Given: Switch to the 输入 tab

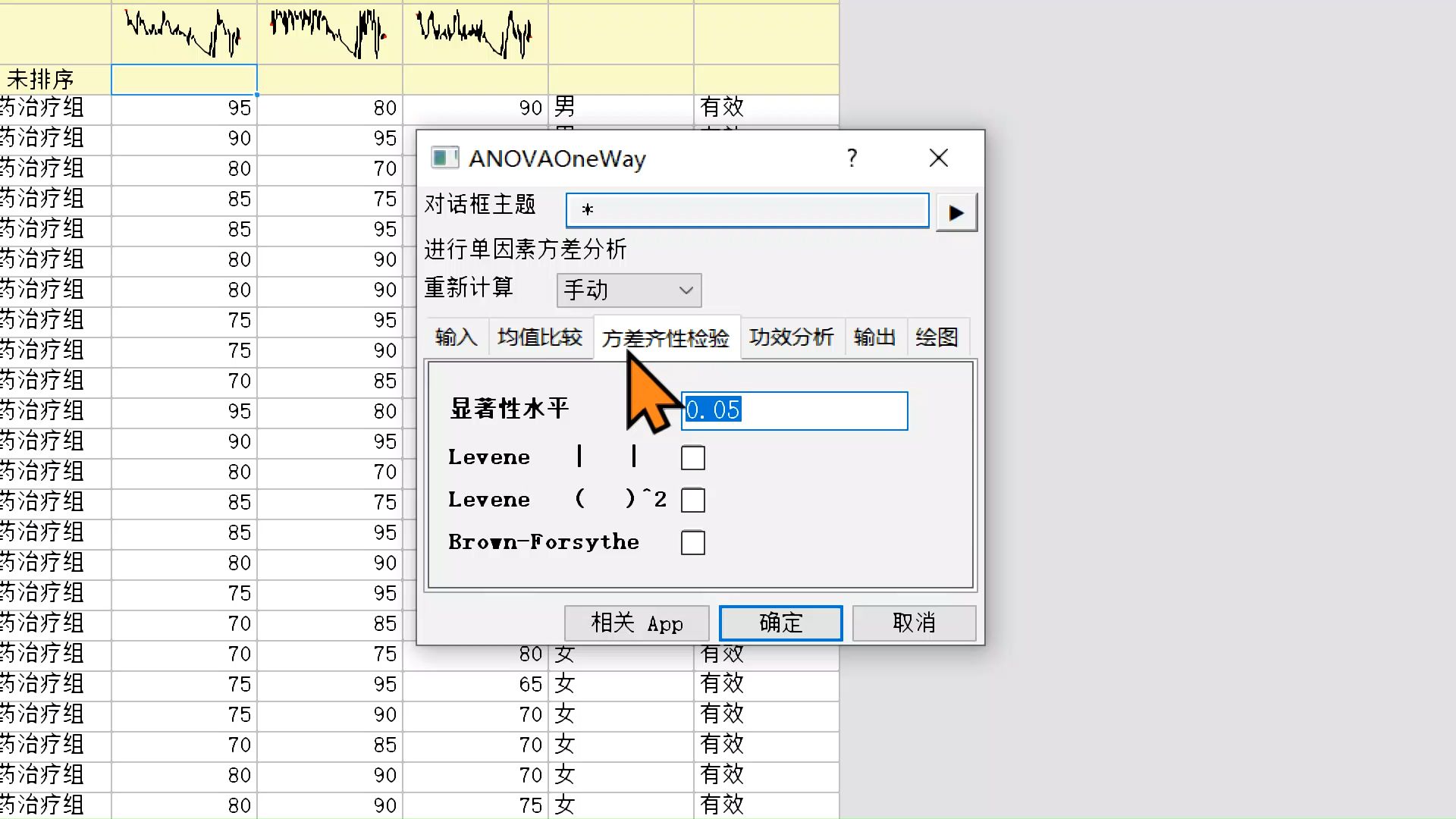Looking at the screenshot, I should point(456,337).
